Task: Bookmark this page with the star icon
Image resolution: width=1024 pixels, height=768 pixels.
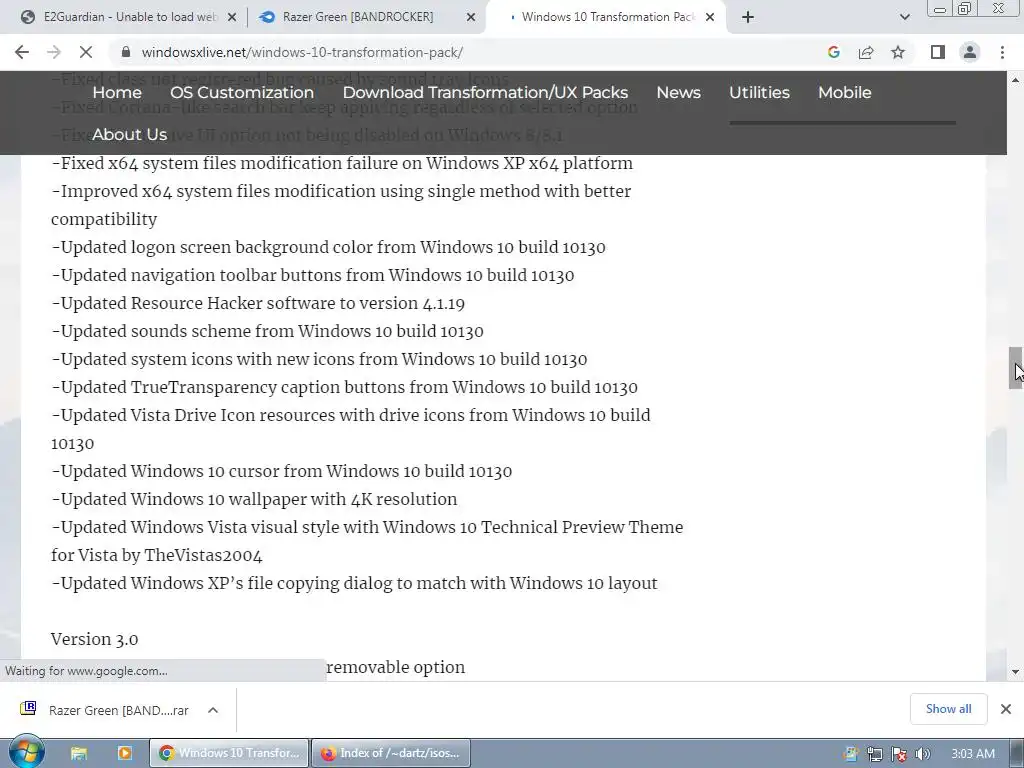Action: (x=898, y=52)
